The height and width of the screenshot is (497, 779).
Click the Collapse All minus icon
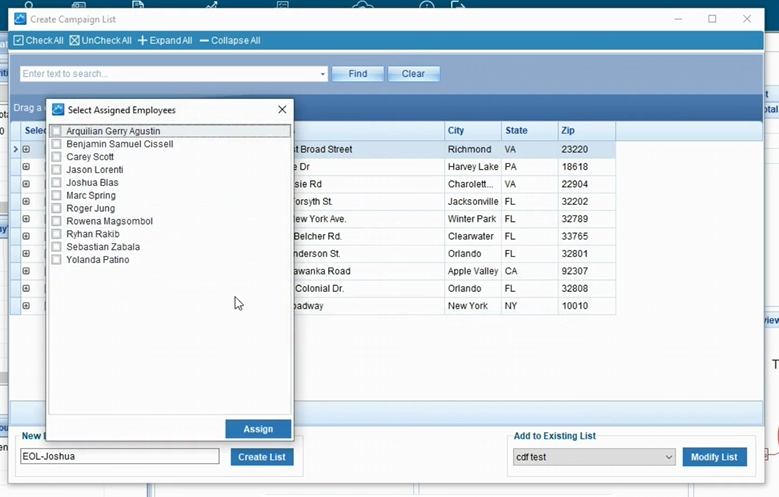point(204,41)
